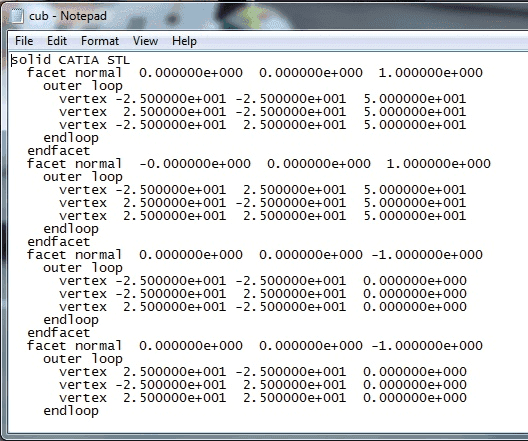Click the first 'endfacet' line
This screenshot has height=441, width=528.
59,150
